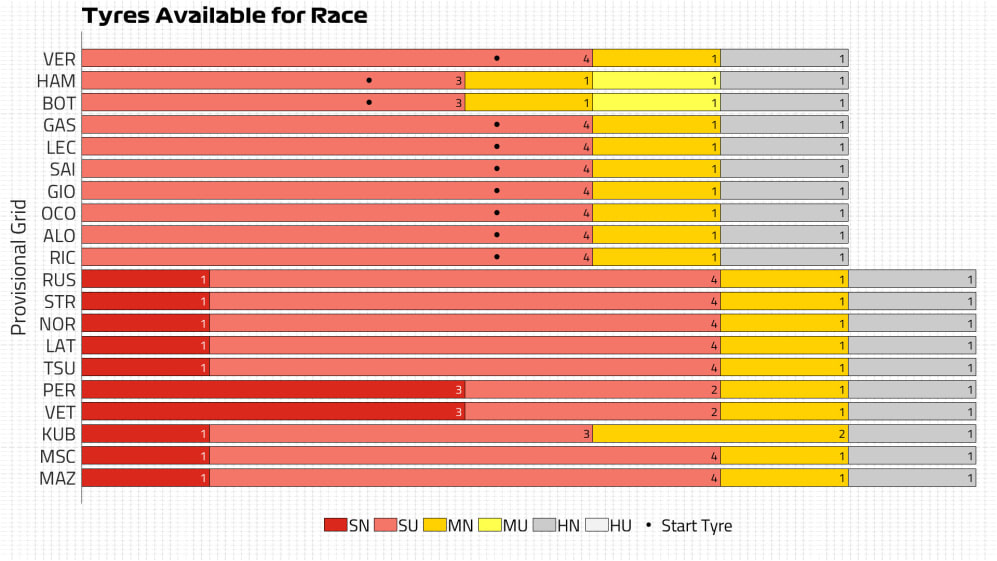This screenshot has width=997, height=561.
Task: Click the HU white legend swatch
Action: 596,525
